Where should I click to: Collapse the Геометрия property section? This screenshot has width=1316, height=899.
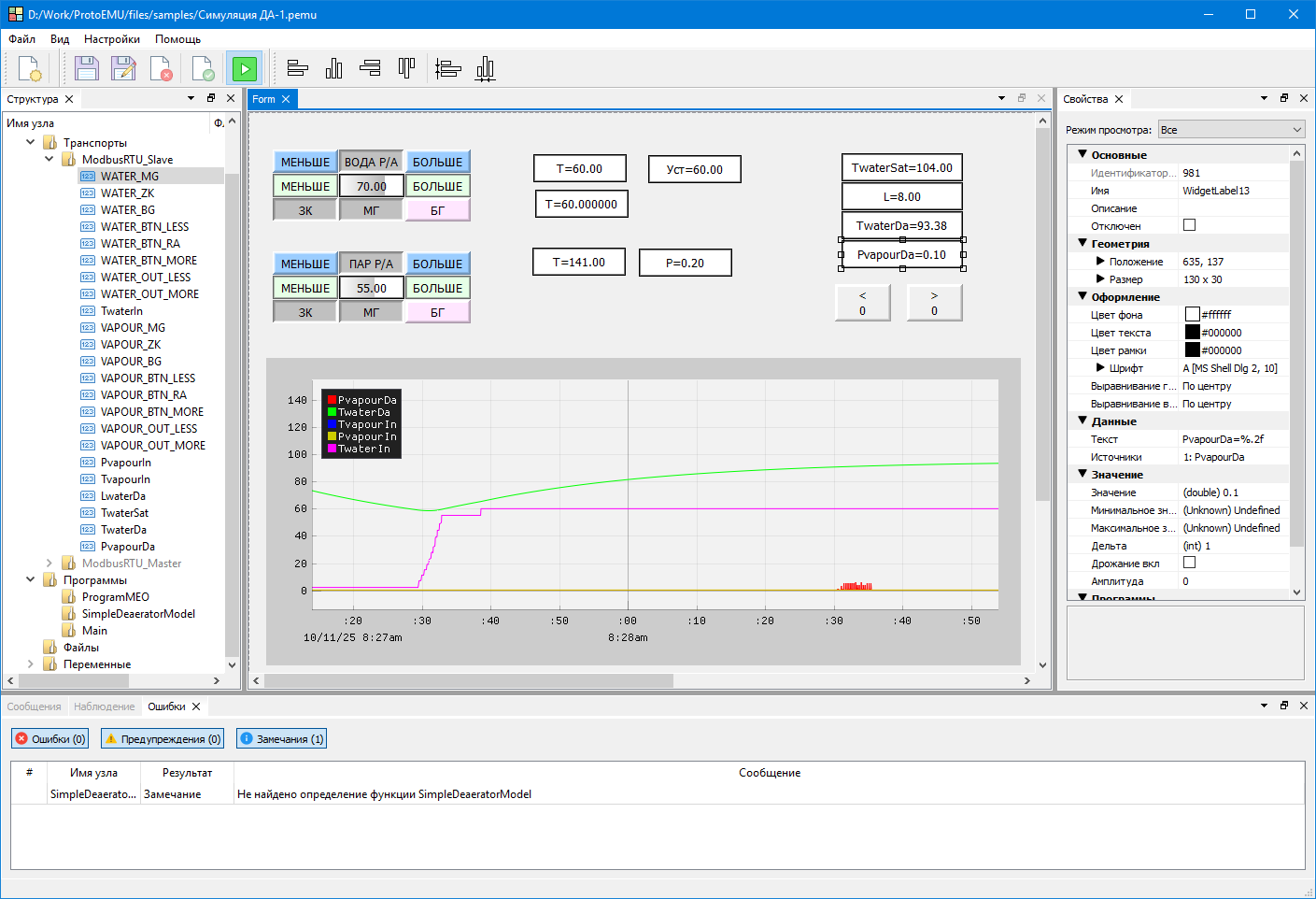pyautogui.click(x=1083, y=243)
